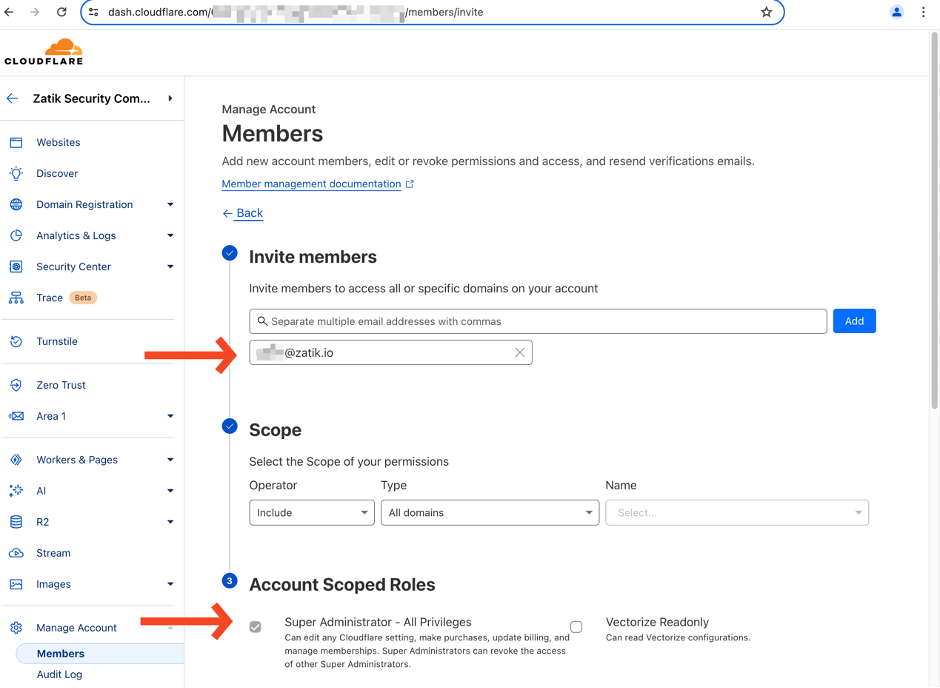Image resolution: width=940 pixels, height=688 pixels.
Task: Open Zero Trust in the sidebar
Action: 61,385
